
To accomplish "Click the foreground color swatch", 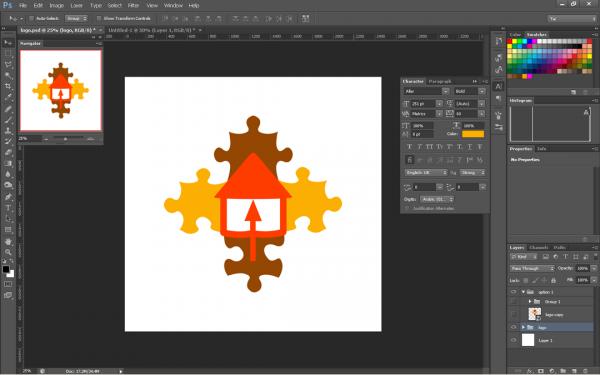I will 6,269.
